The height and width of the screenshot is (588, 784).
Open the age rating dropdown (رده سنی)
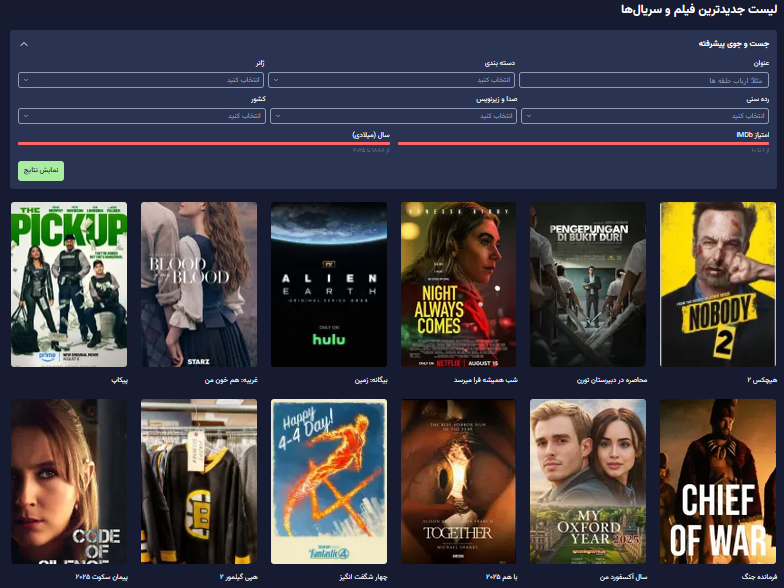(x=644, y=116)
